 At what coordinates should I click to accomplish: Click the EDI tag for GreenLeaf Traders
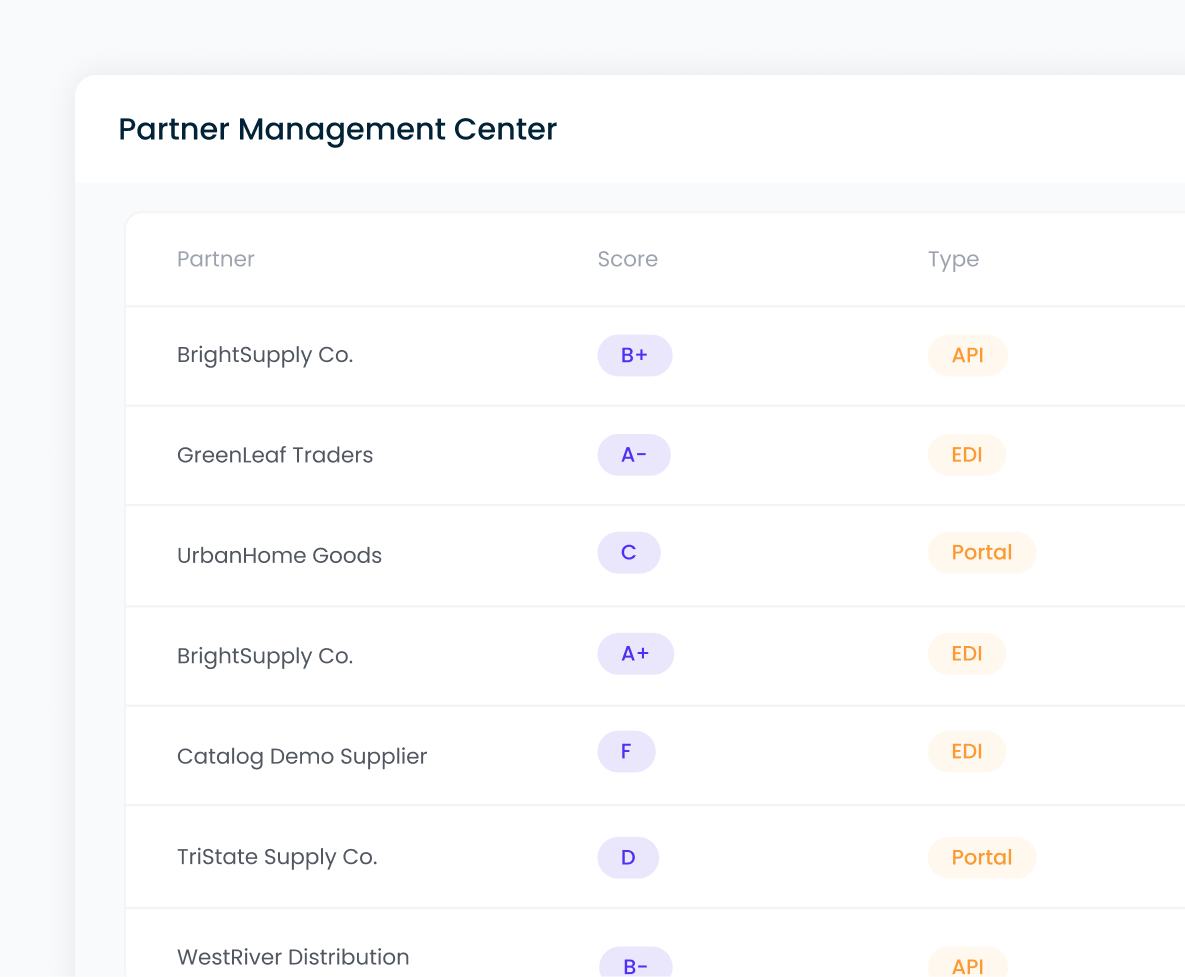[967, 455]
